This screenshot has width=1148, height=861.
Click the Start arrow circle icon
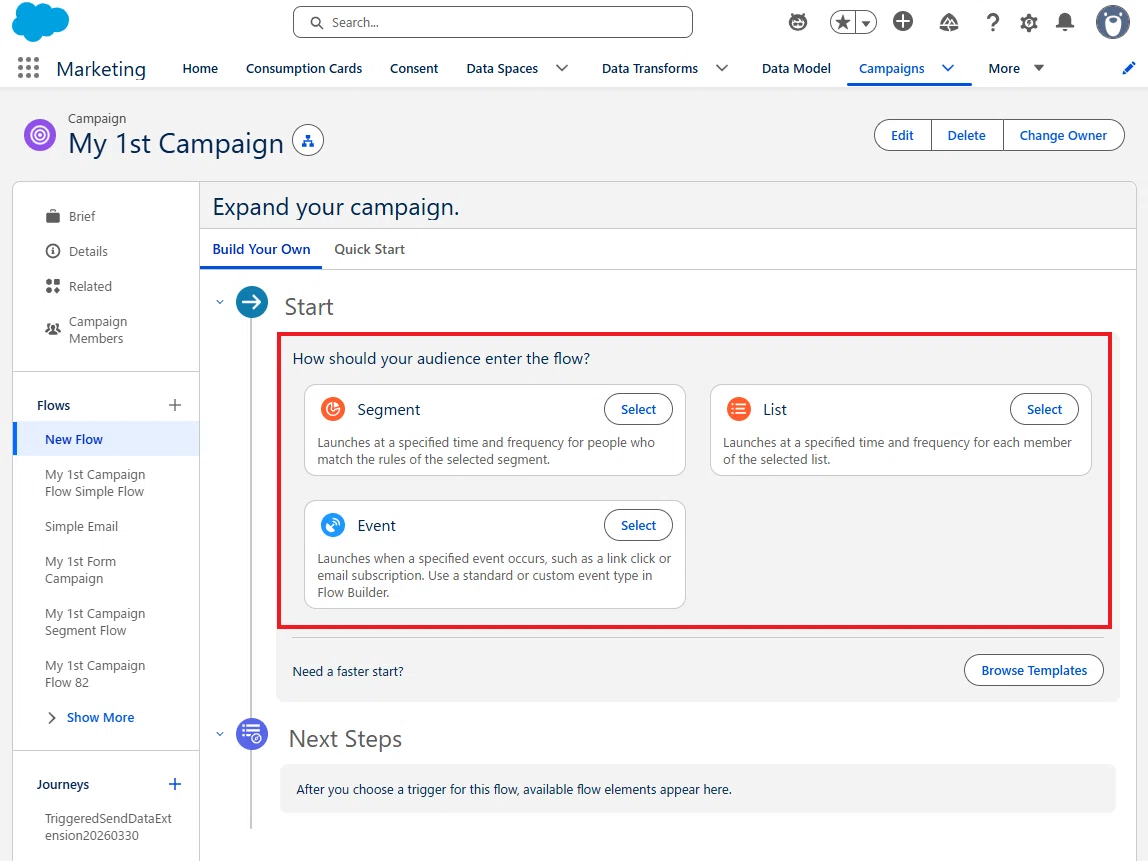click(252, 302)
